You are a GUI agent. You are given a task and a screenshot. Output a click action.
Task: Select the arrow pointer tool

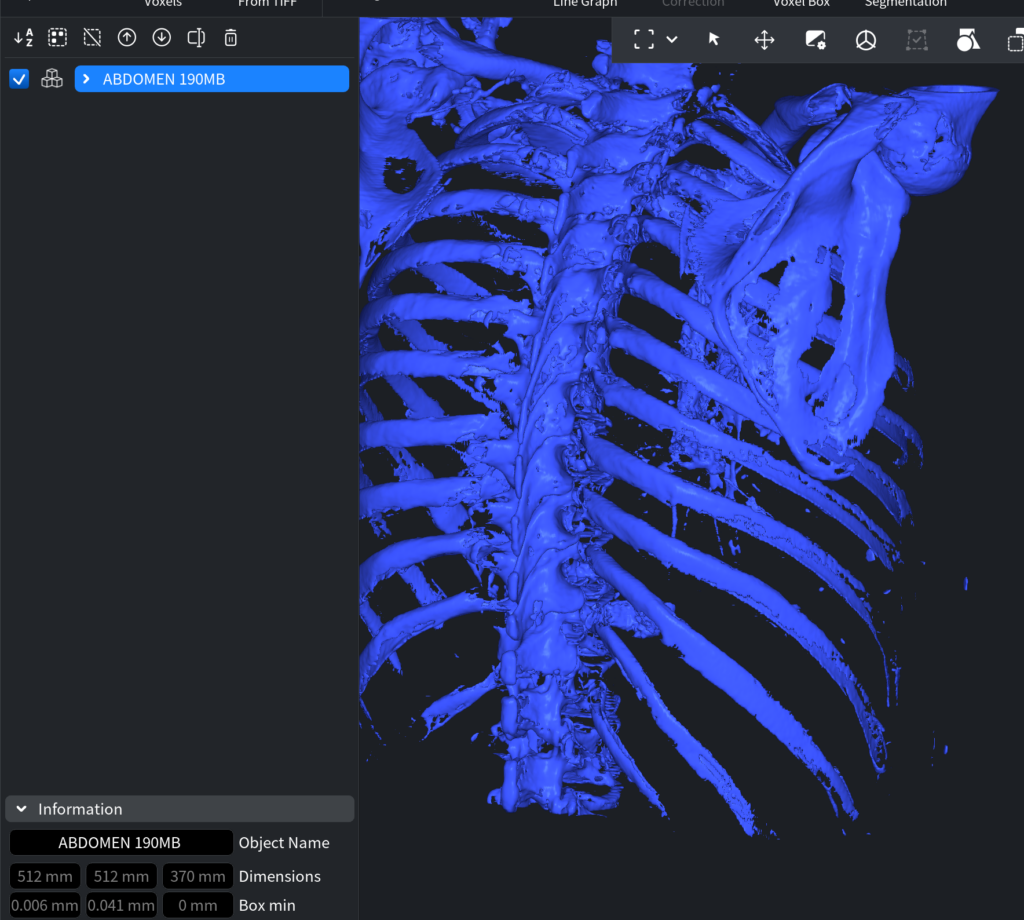click(x=714, y=39)
